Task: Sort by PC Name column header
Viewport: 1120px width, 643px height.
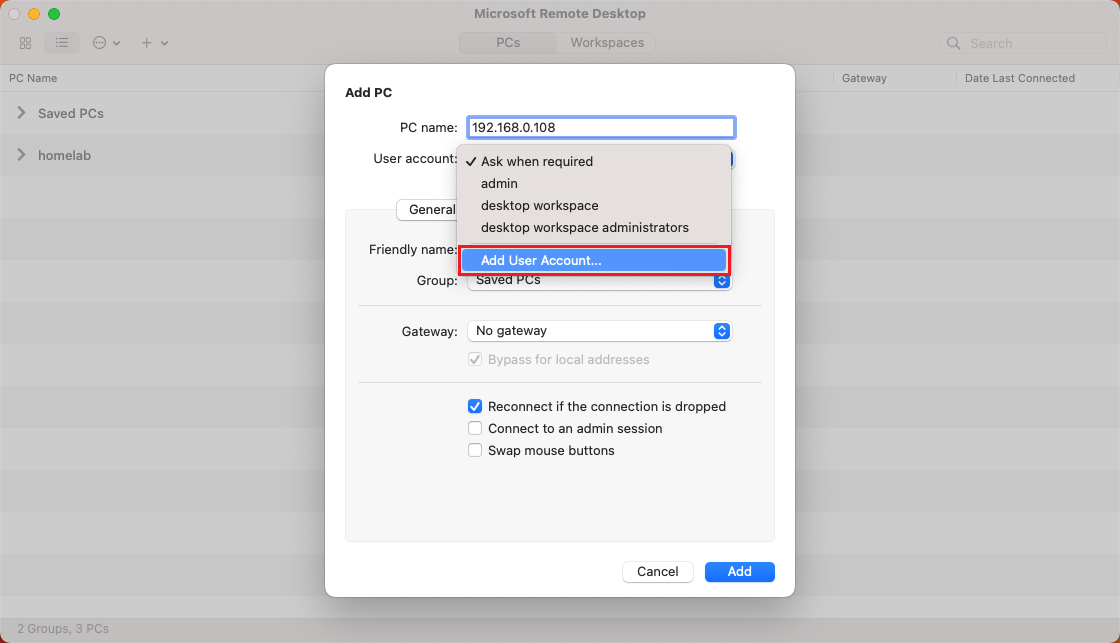Action: point(33,79)
